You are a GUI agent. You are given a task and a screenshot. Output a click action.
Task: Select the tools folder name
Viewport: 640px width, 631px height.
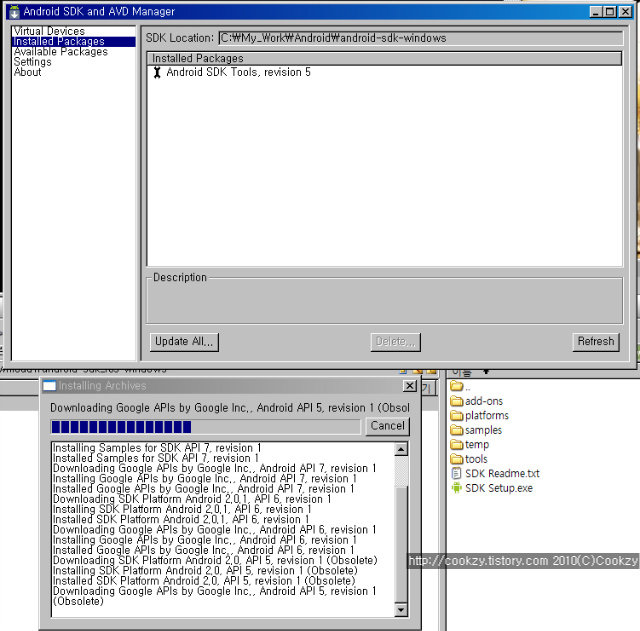coord(476,459)
